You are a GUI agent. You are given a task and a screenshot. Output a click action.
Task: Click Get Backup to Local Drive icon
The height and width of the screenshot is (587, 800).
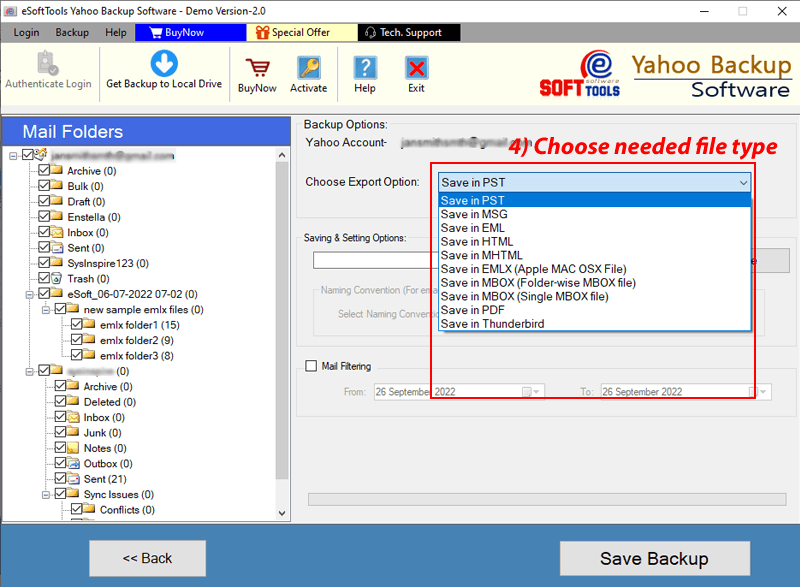pyautogui.click(x=164, y=63)
